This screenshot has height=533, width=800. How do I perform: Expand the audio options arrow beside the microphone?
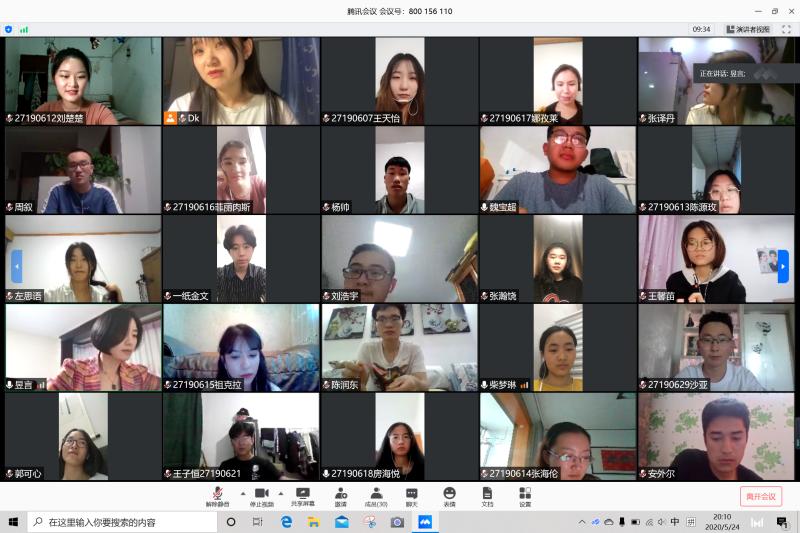click(x=242, y=494)
